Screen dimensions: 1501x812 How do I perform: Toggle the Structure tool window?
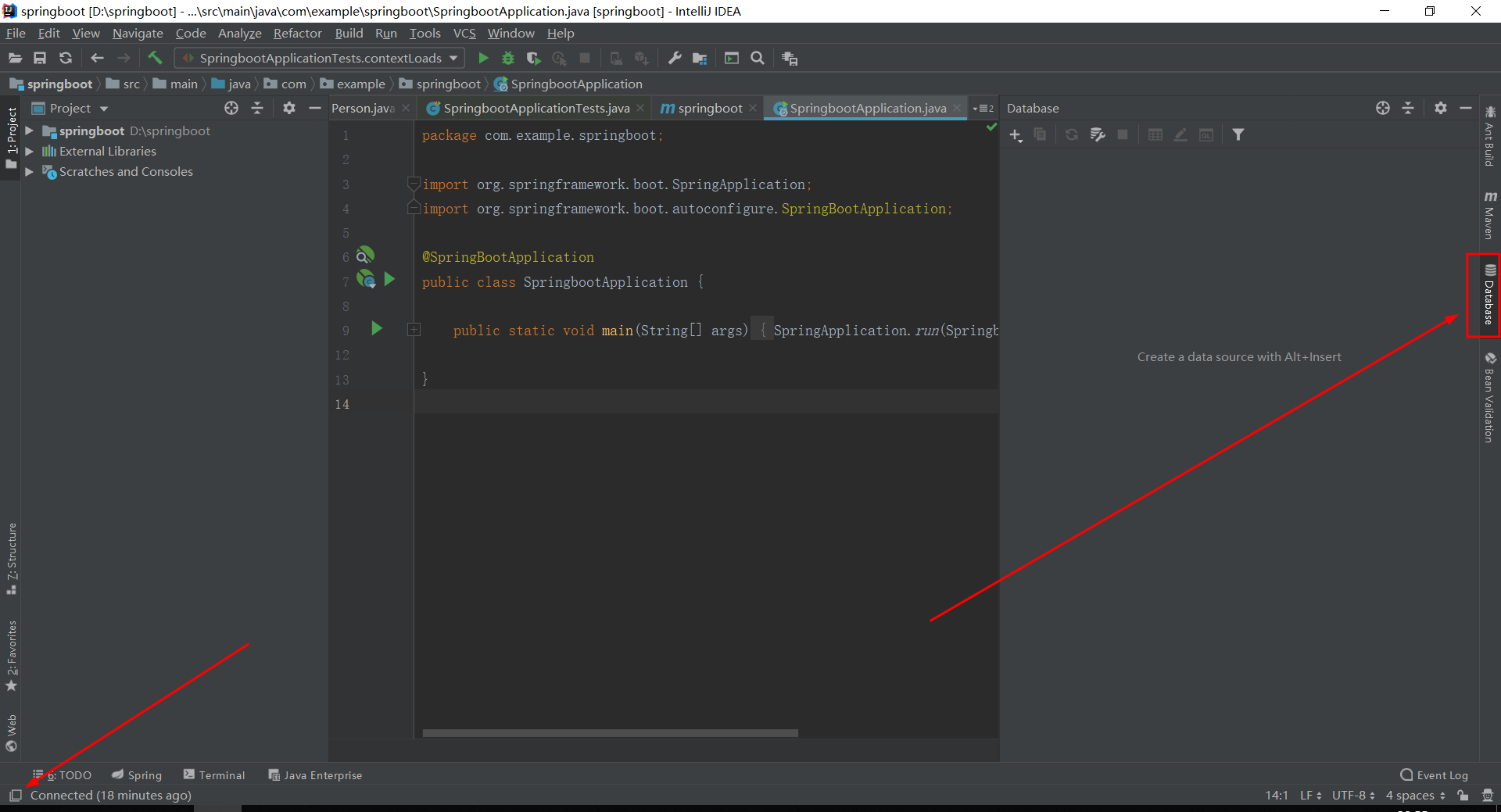coord(11,559)
